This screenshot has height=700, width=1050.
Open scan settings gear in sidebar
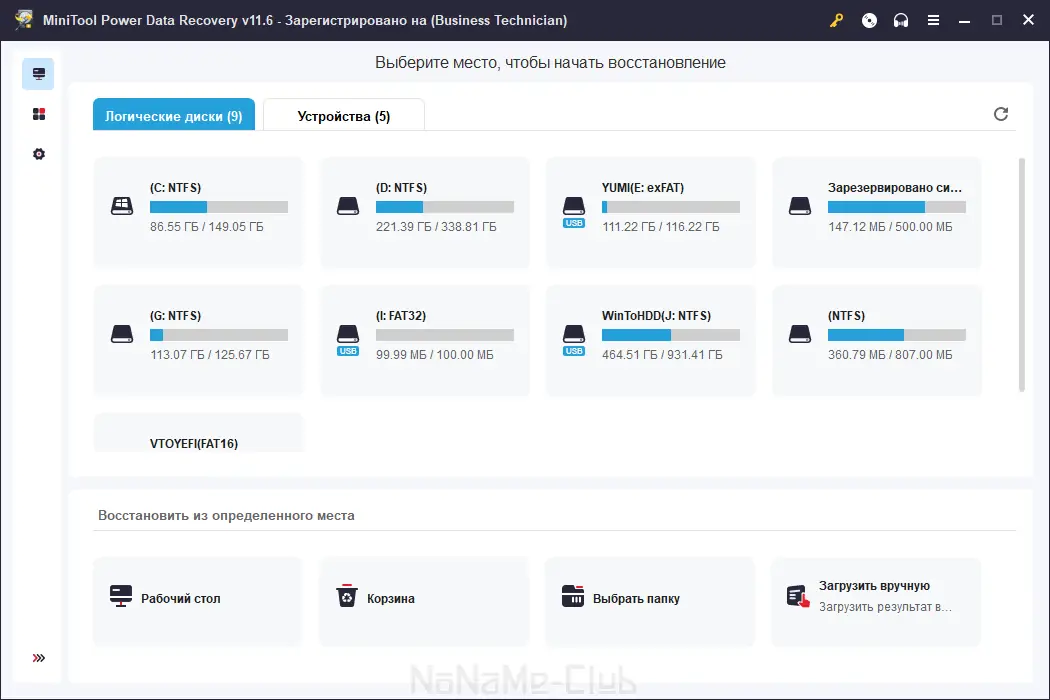(x=39, y=154)
